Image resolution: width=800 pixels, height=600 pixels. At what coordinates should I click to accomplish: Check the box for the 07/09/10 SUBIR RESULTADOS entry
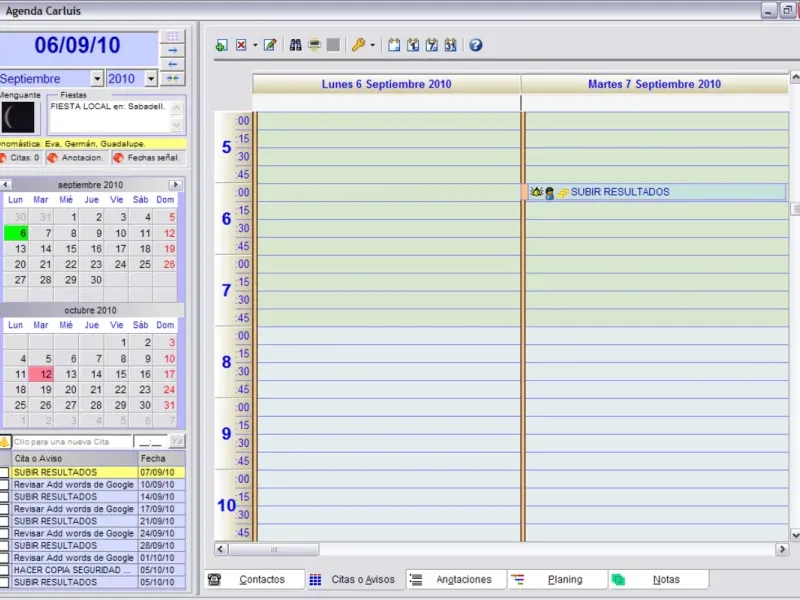tap(5, 472)
